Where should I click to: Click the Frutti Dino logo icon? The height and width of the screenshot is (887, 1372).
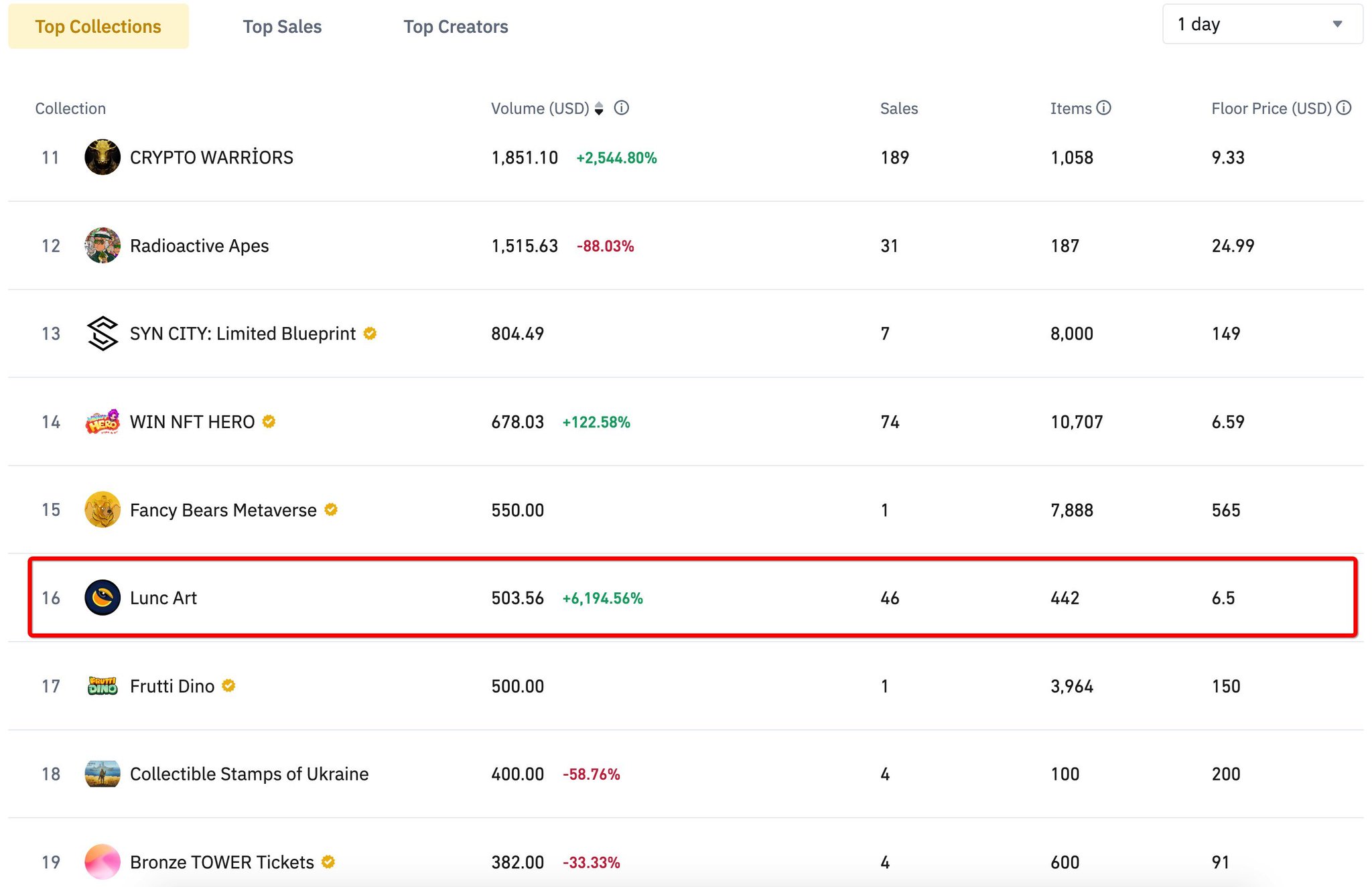(x=102, y=686)
